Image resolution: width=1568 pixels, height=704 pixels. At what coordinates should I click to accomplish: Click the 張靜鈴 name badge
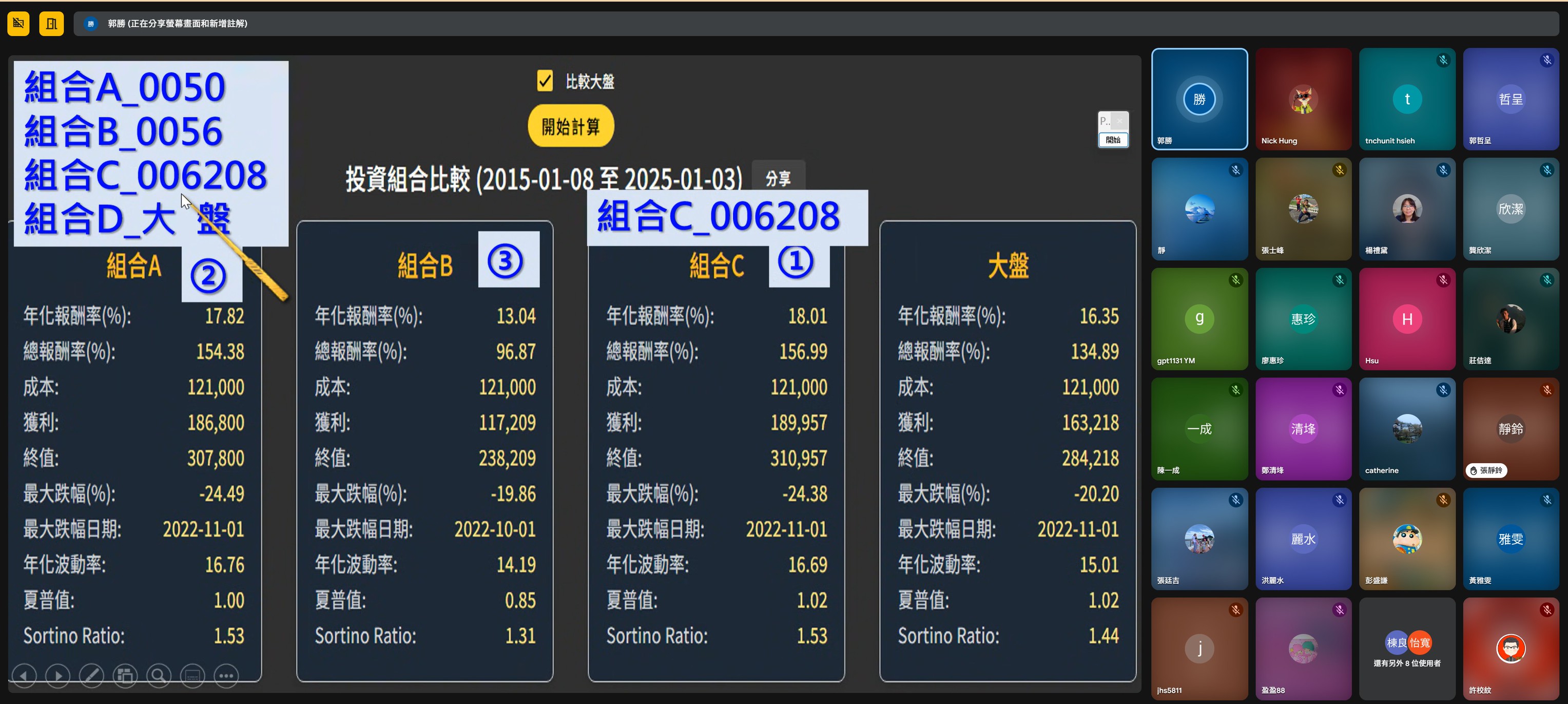coord(1486,470)
